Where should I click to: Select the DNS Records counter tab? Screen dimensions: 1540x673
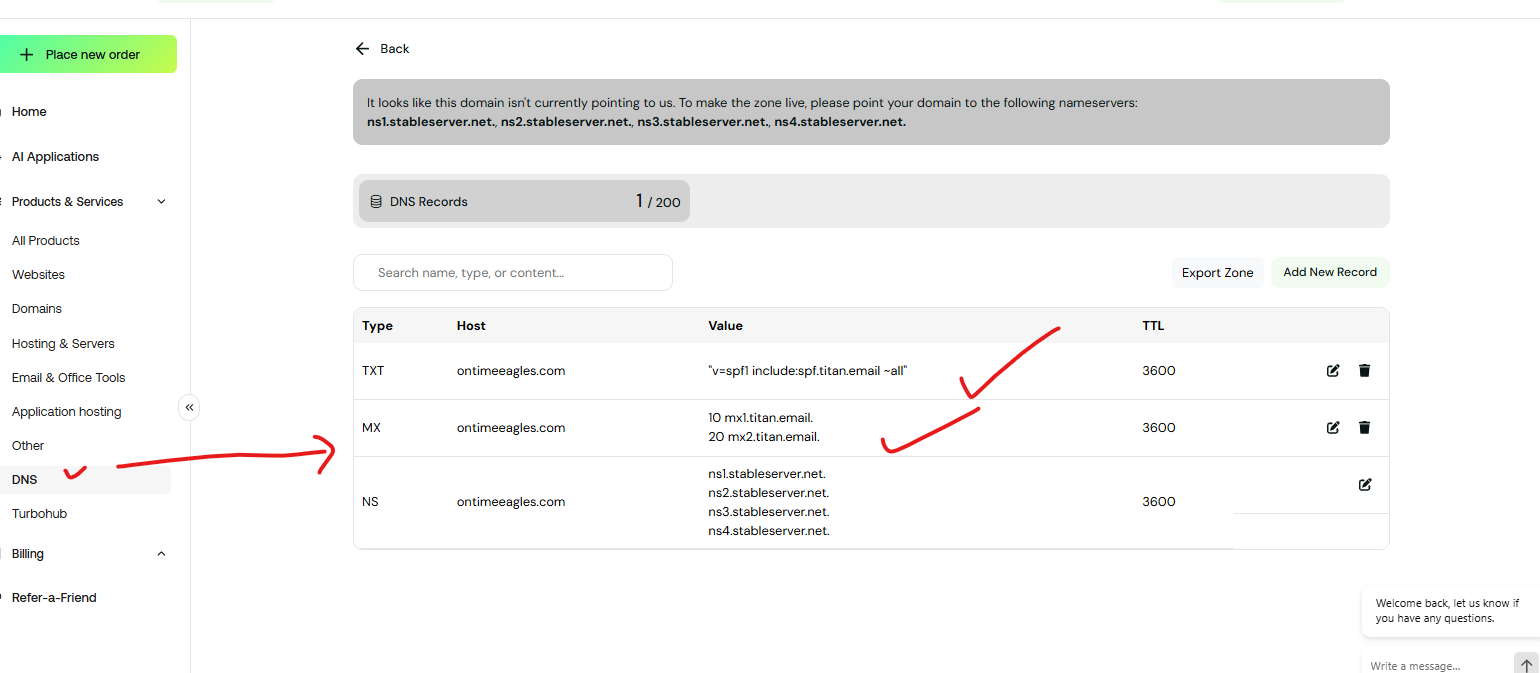point(524,202)
